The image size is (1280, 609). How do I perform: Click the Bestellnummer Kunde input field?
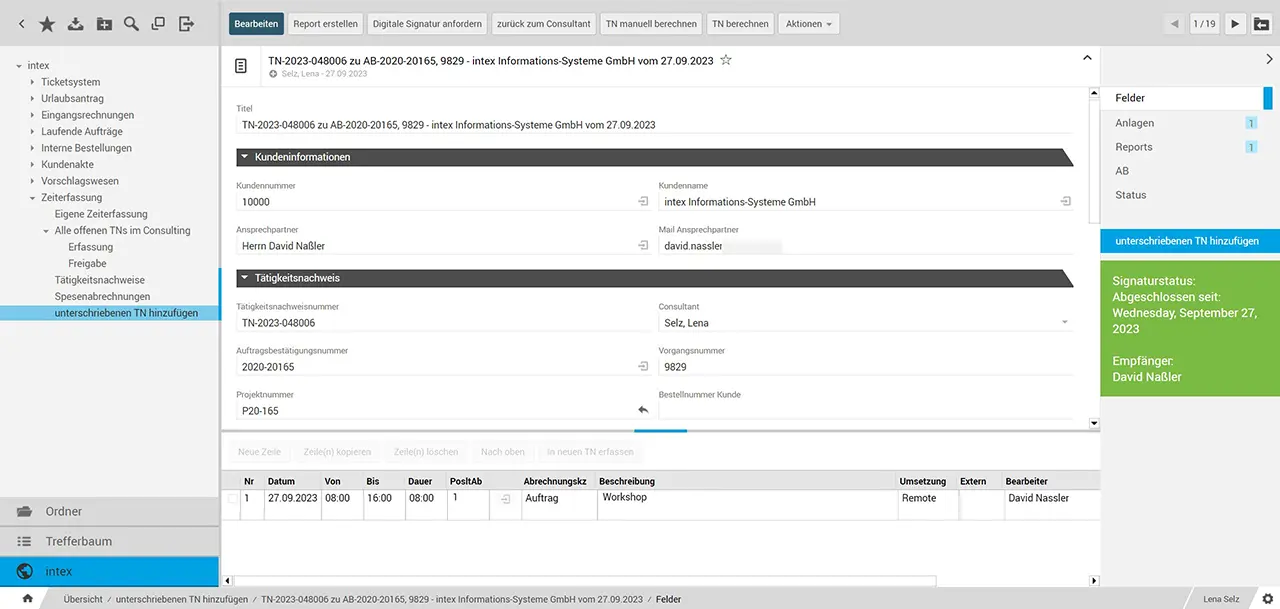tap(864, 410)
